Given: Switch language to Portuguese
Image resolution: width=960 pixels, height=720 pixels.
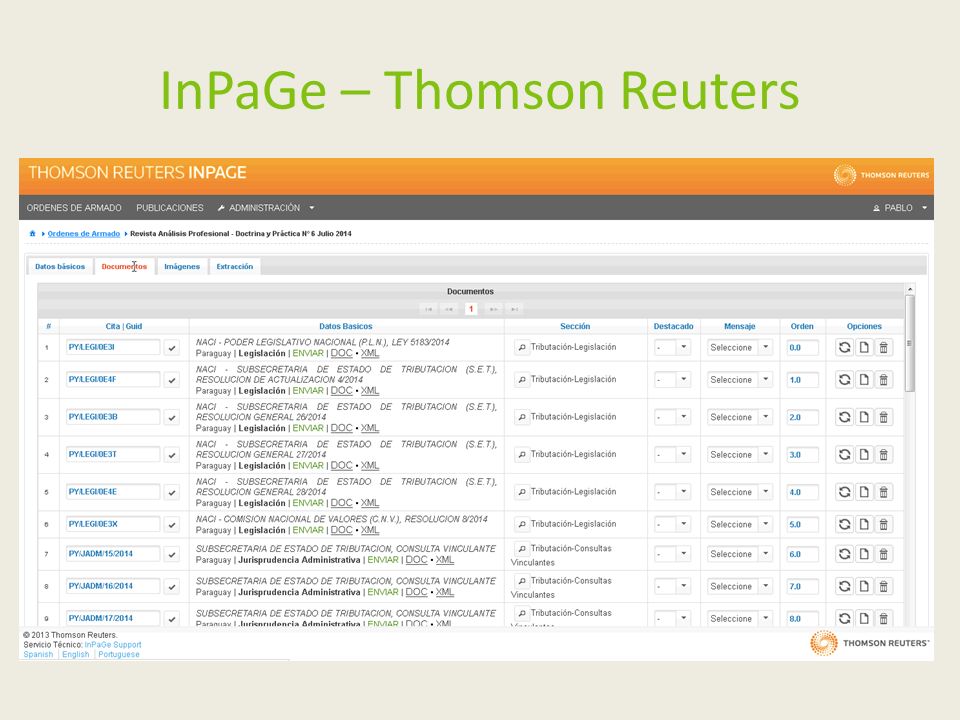Looking at the screenshot, I should pyautogui.click(x=119, y=654).
